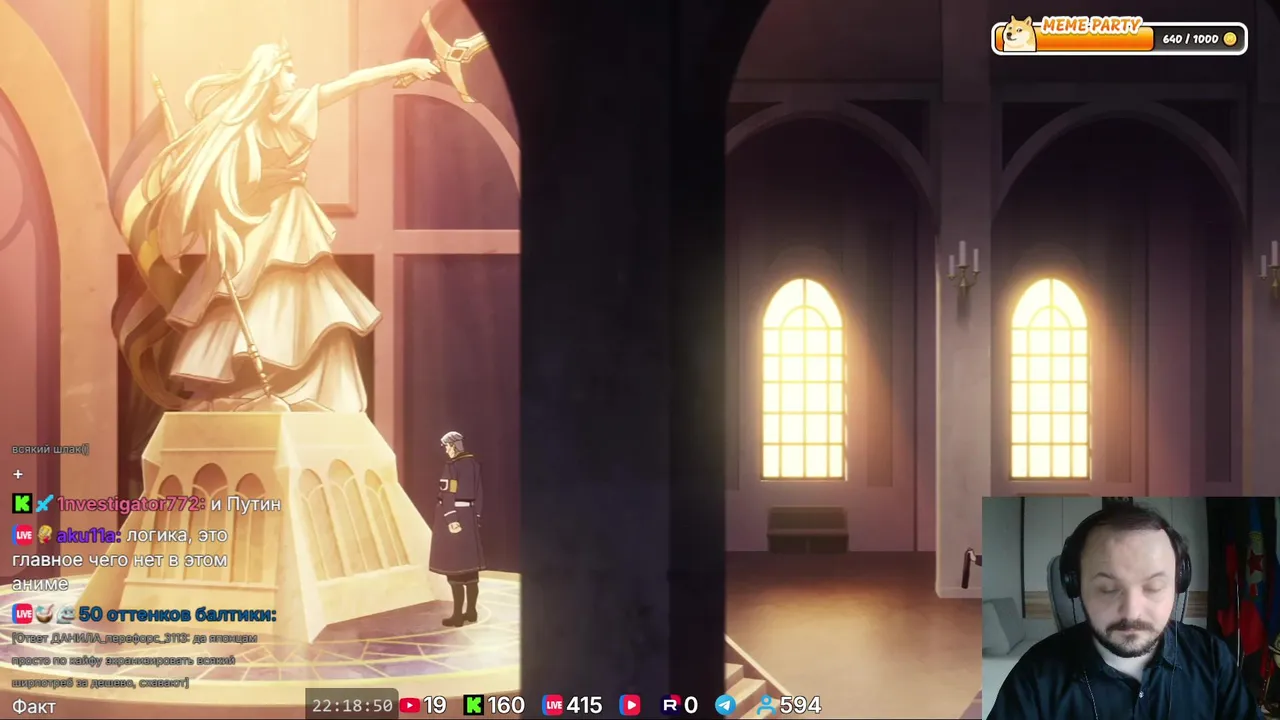The width and height of the screenshot is (1280, 720).
Task: Click aku11a's message about логика
Action: (120, 559)
